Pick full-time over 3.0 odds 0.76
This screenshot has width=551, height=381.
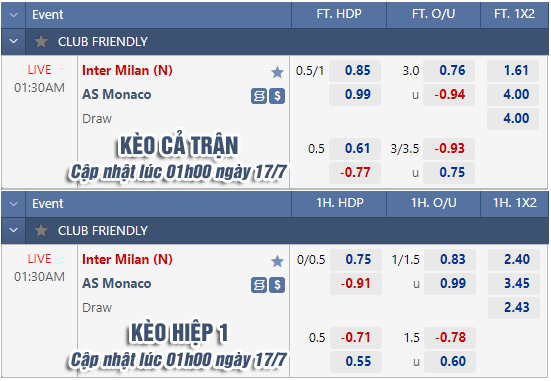[x=449, y=71]
